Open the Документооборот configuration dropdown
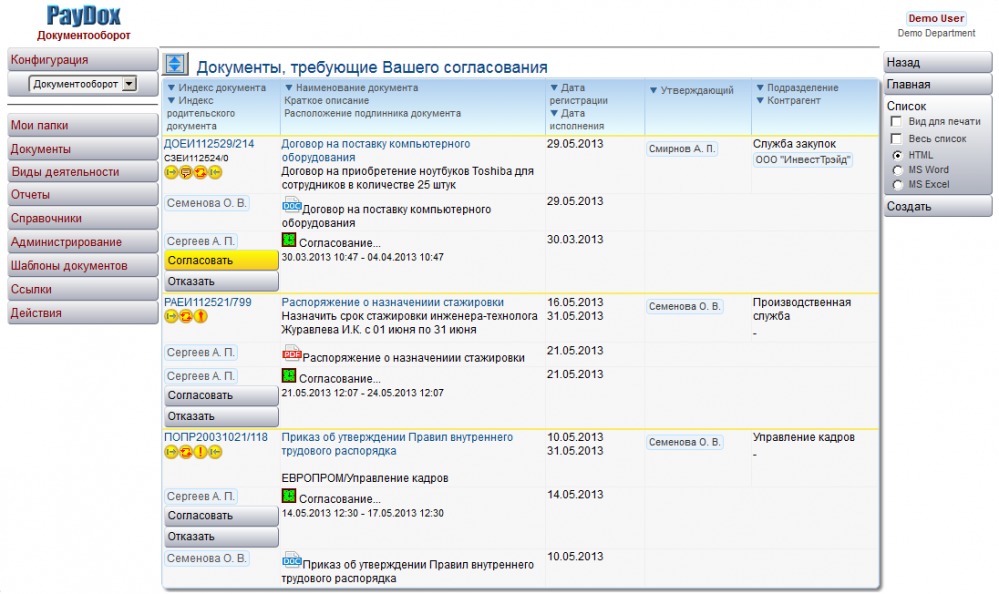This screenshot has width=999, height=594. pos(128,85)
